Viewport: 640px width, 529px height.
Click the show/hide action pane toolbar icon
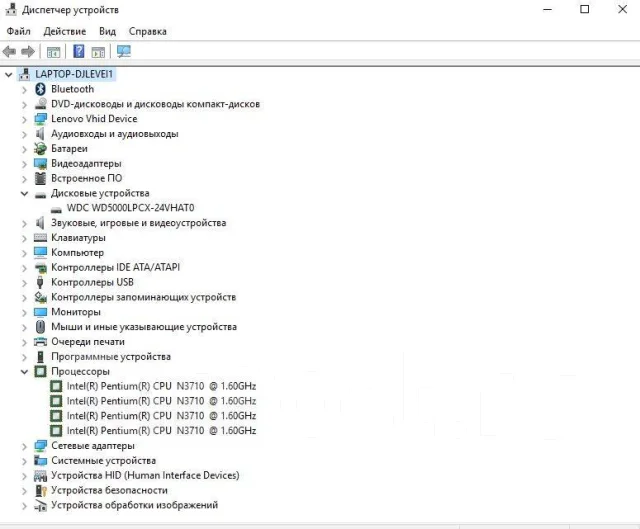click(x=98, y=52)
